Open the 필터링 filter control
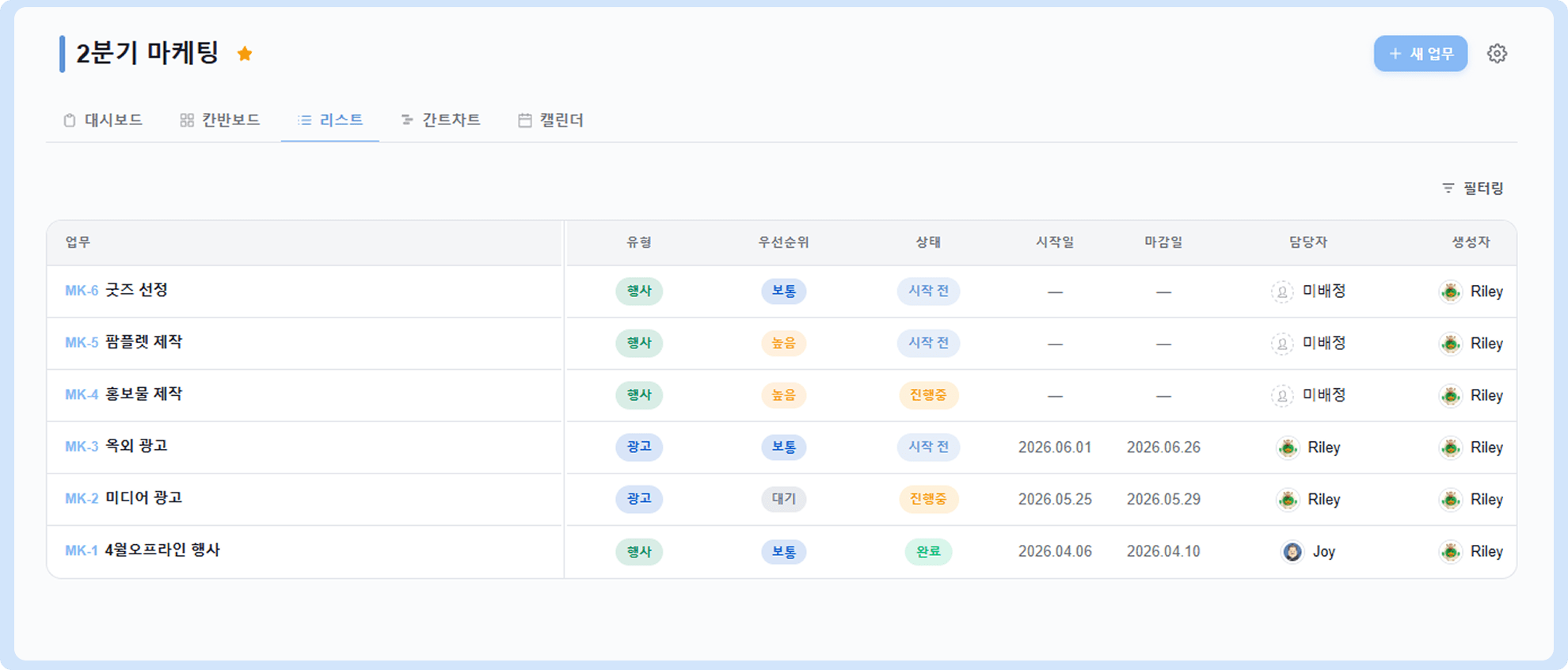 point(1472,188)
